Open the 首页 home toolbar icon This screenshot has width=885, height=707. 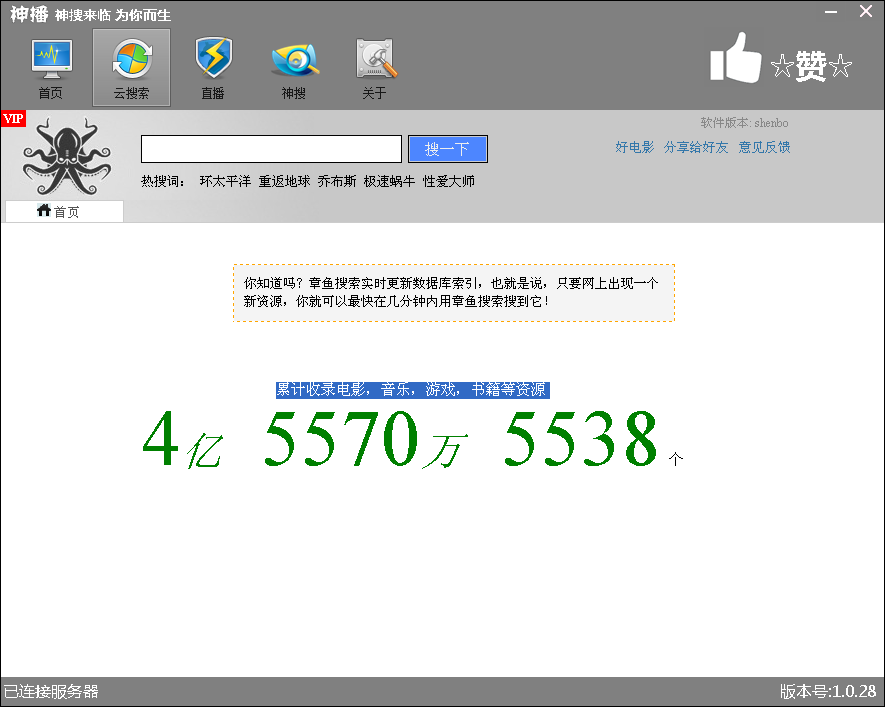50,68
